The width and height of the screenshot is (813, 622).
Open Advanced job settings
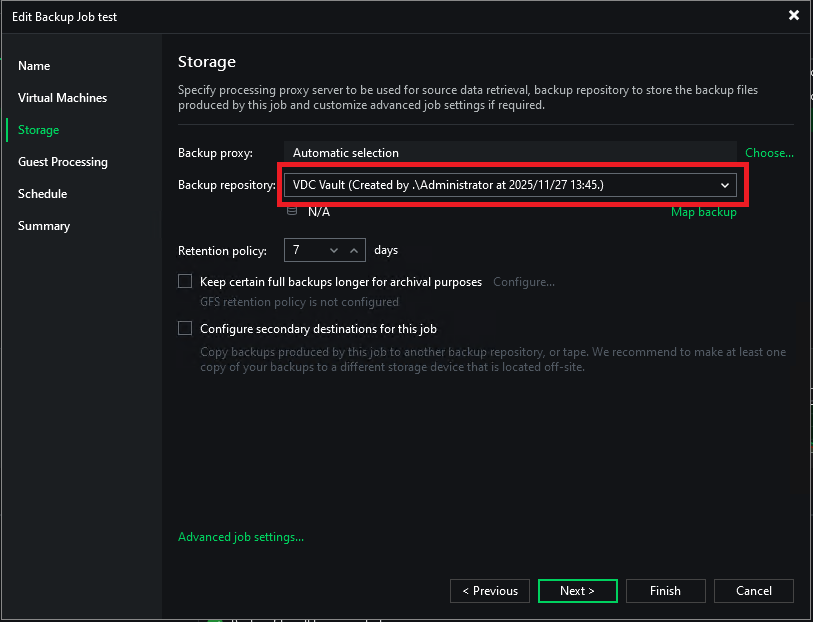coord(241,537)
